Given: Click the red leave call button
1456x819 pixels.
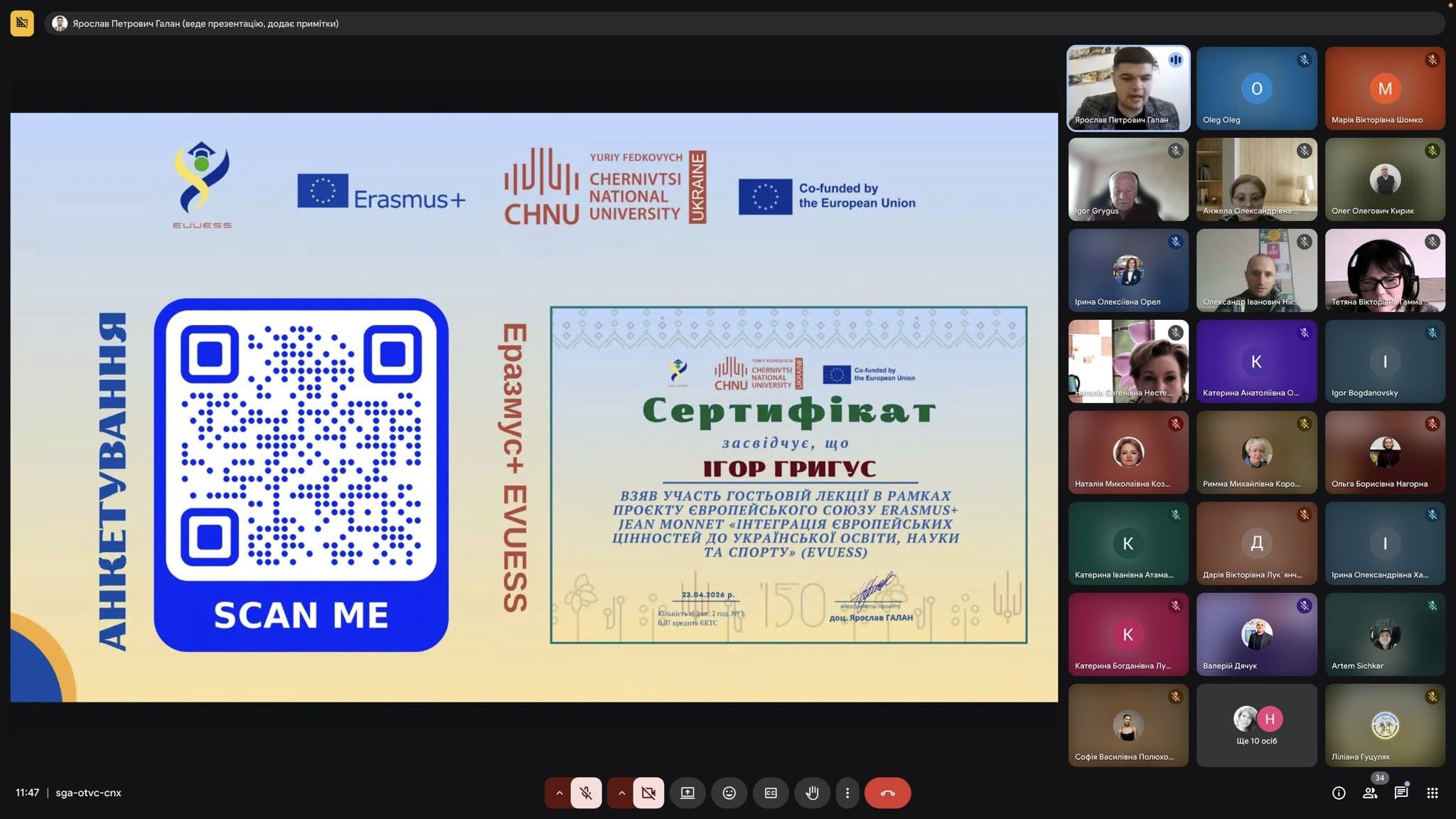Looking at the screenshot, I should (x=887, y=793).
